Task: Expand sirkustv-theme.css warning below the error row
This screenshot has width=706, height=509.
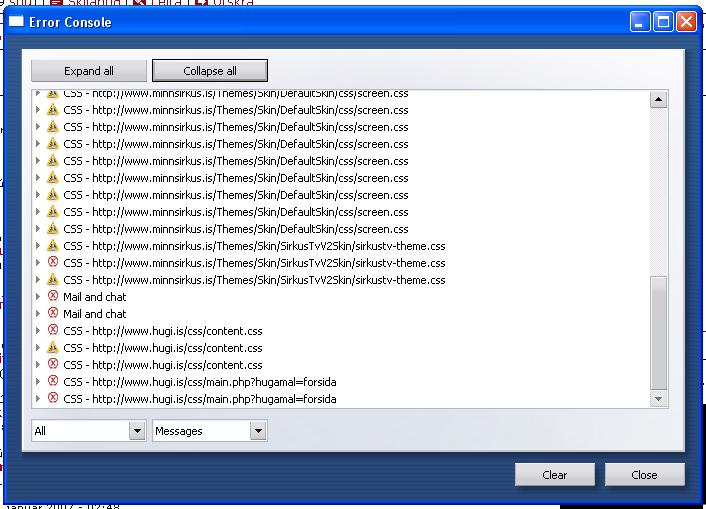Action: [38, 280]
